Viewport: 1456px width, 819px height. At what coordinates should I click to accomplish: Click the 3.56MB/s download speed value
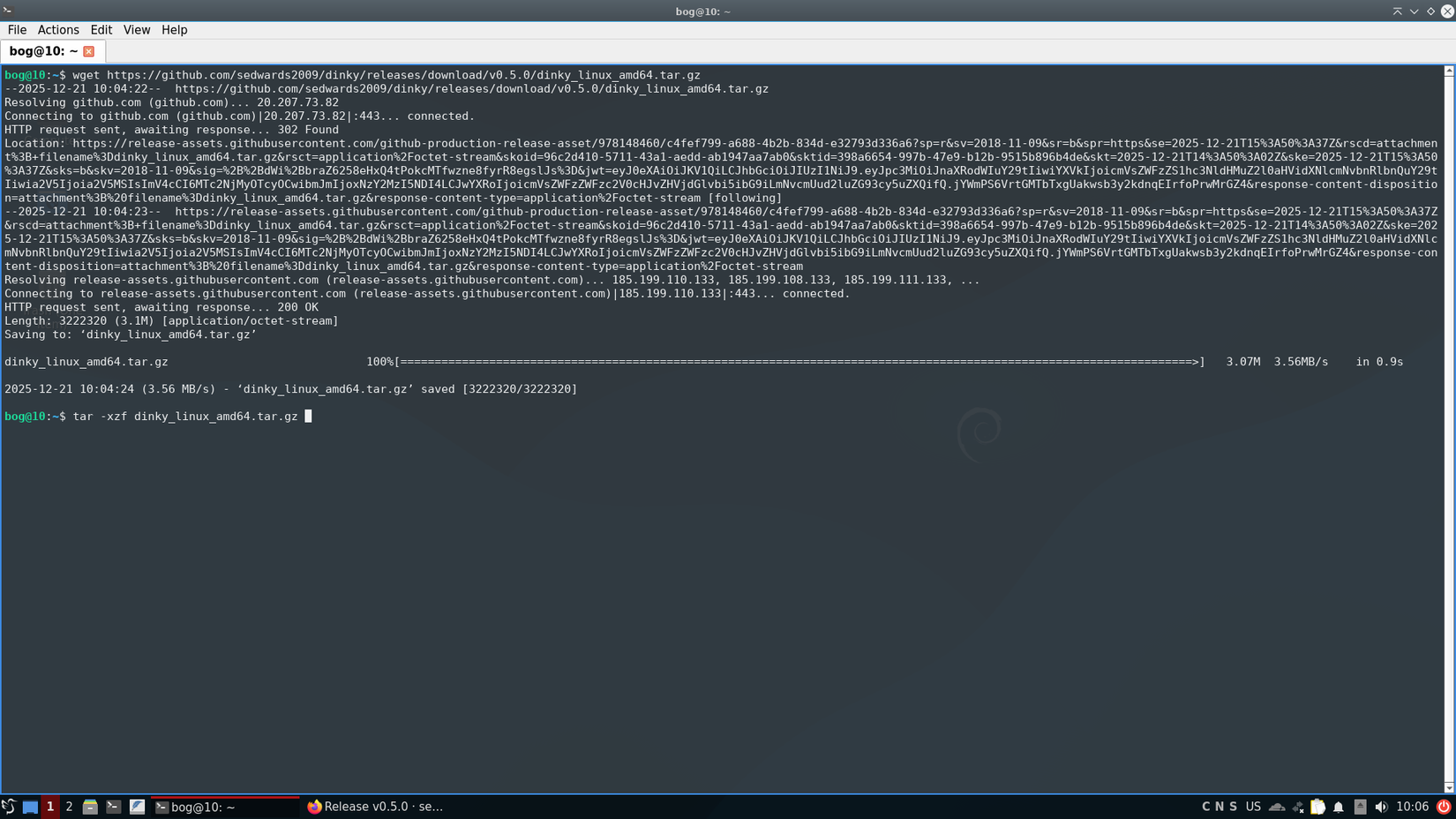[x=1301, y=362]
